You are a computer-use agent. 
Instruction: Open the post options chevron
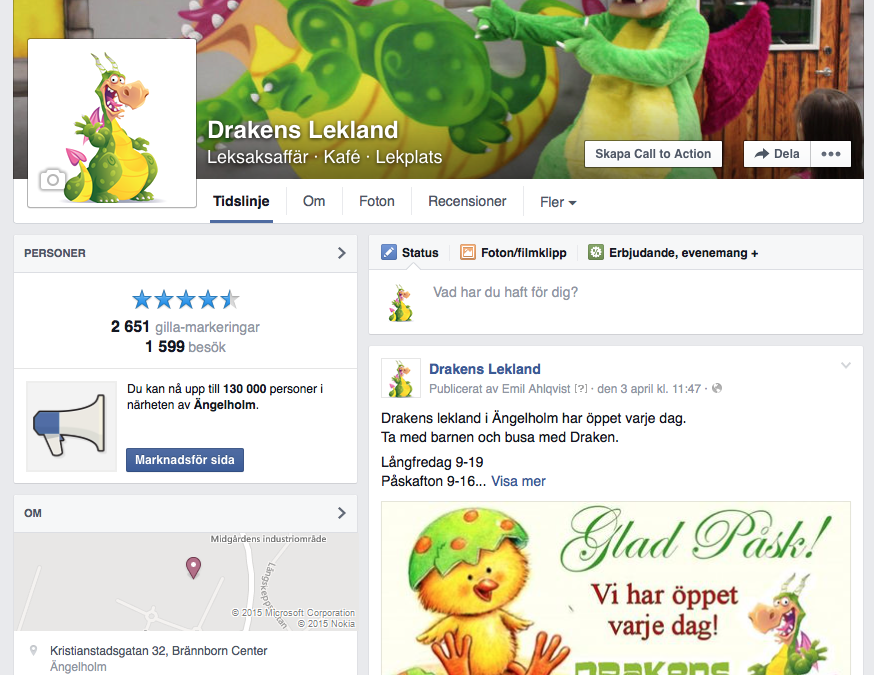[846, 366]
